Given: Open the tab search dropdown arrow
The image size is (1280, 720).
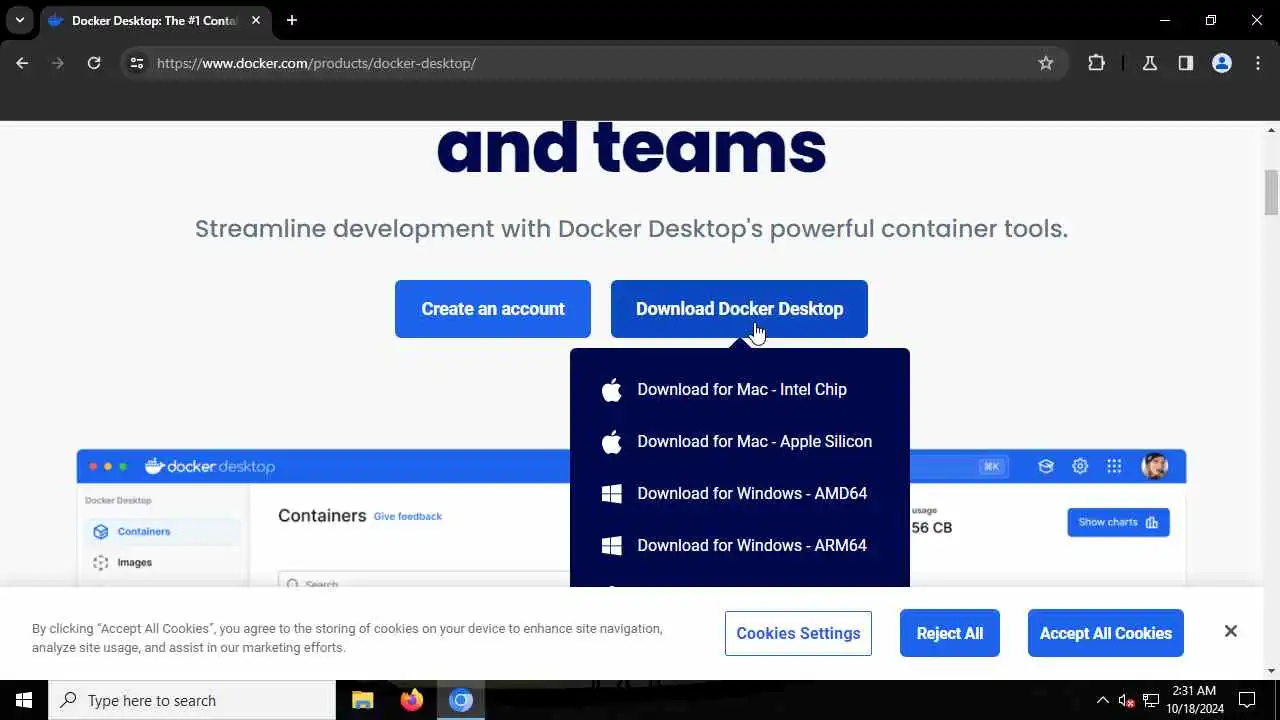Looking at the screenshot, I should 19,20.
